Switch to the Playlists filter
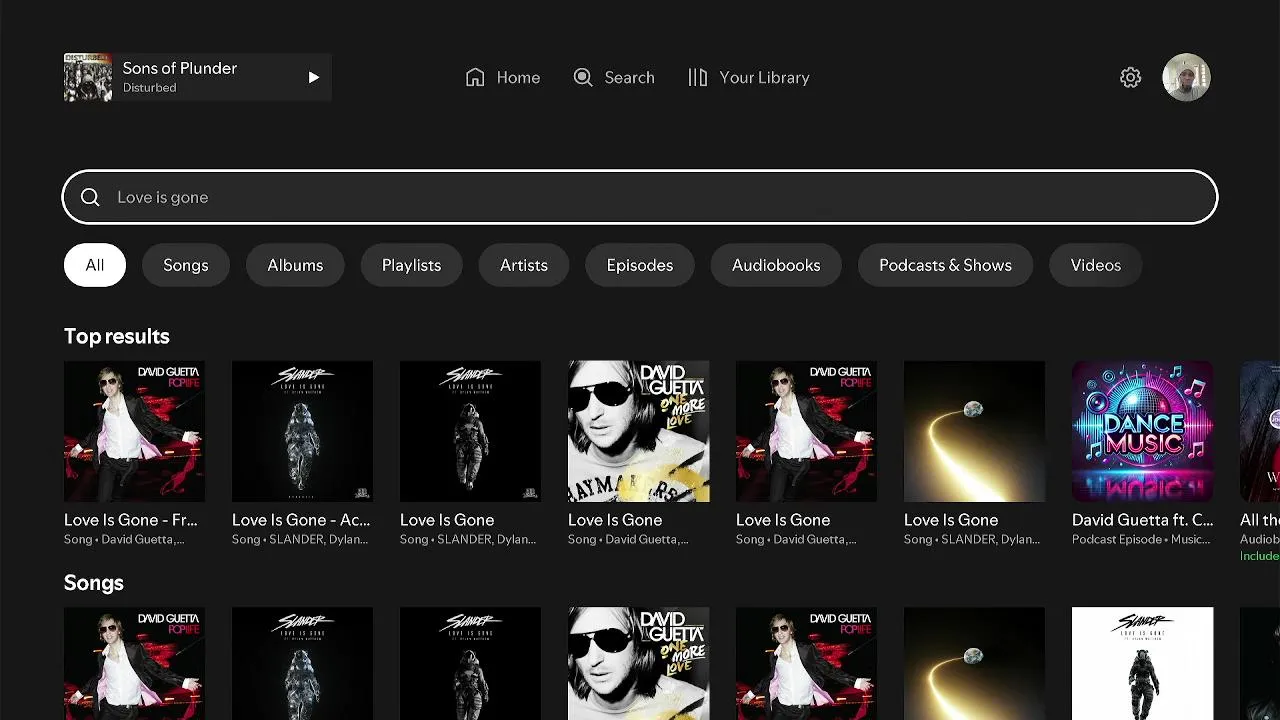This screenshot has width=1280, height=720. (x=411, y=265)
